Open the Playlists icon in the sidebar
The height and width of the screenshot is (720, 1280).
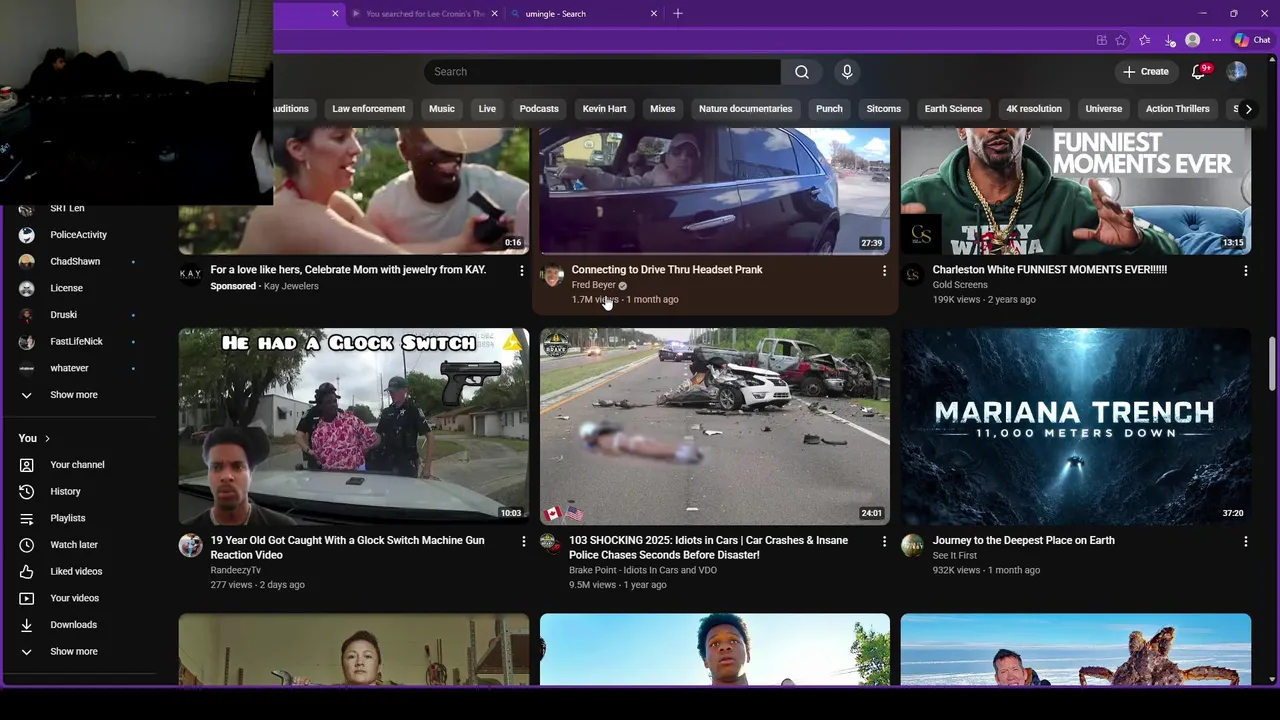point(27,518)
